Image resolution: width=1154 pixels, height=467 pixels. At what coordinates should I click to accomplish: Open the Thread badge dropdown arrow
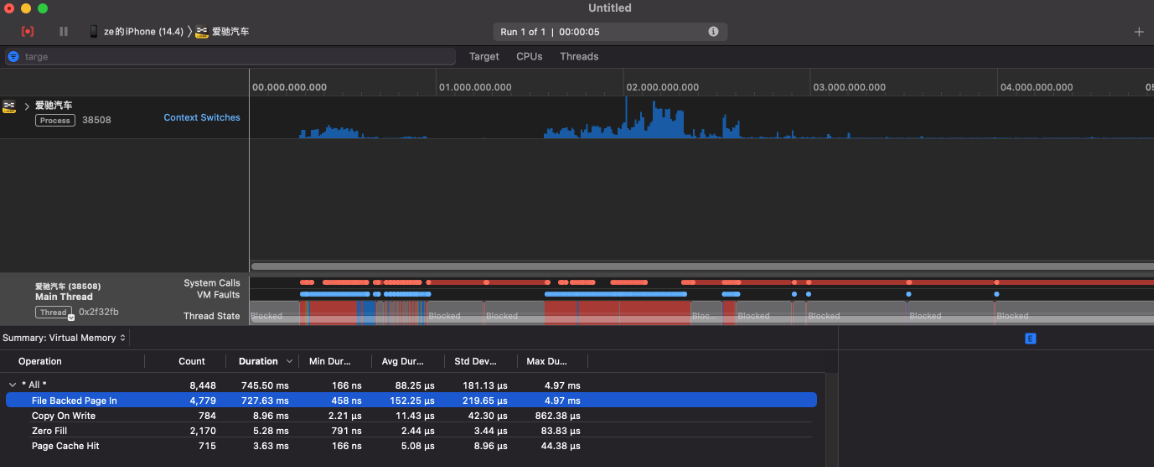click(71, 316)
